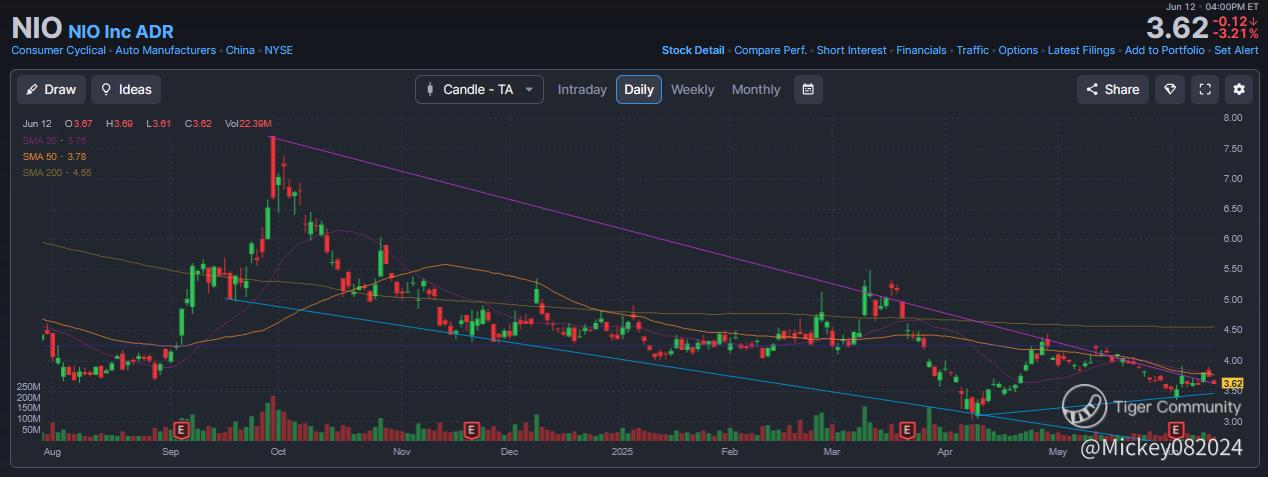Open Compare Perf. link

pos(771,50)
